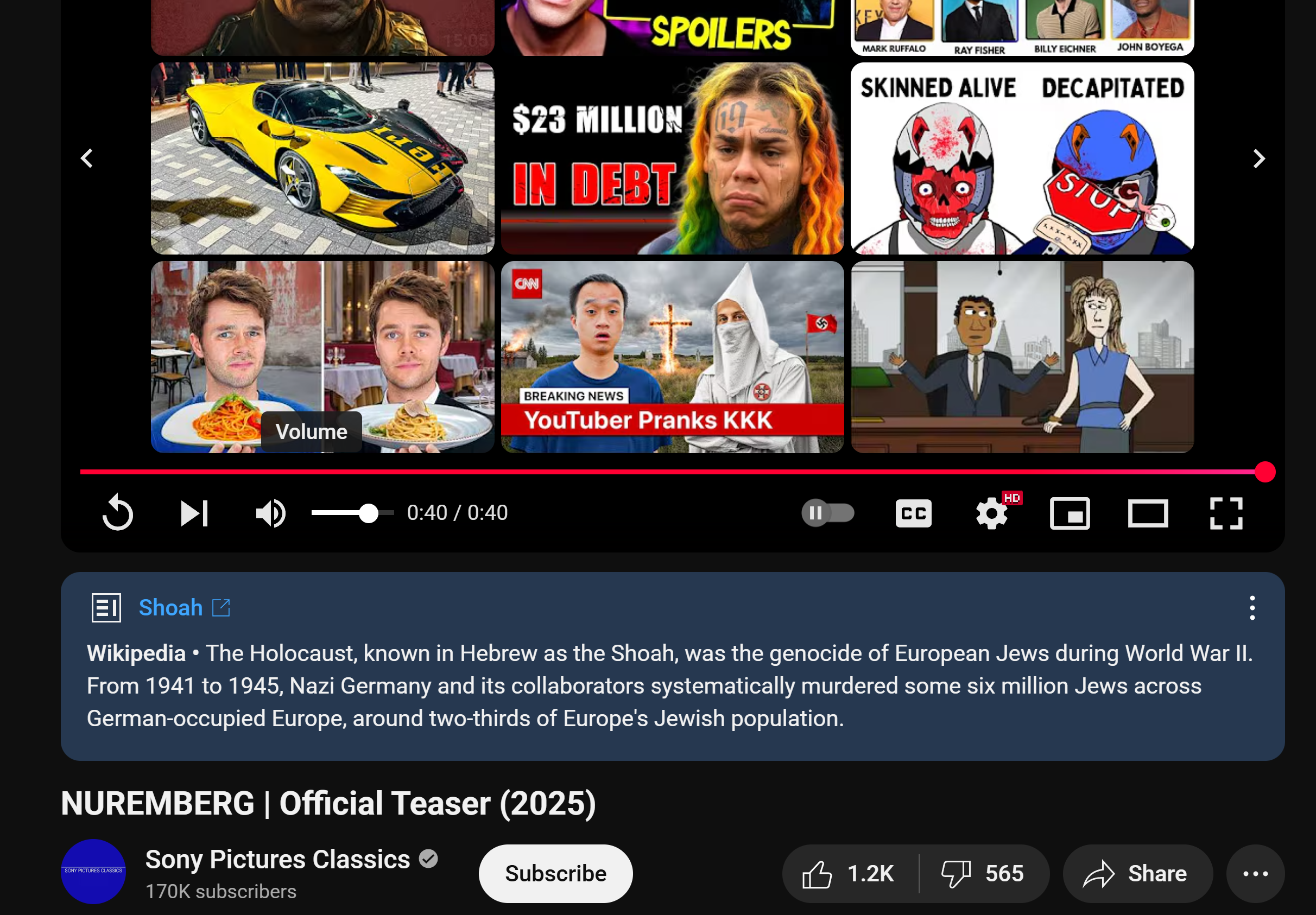Open the yellow Ferrari video thumbnail

322,158
